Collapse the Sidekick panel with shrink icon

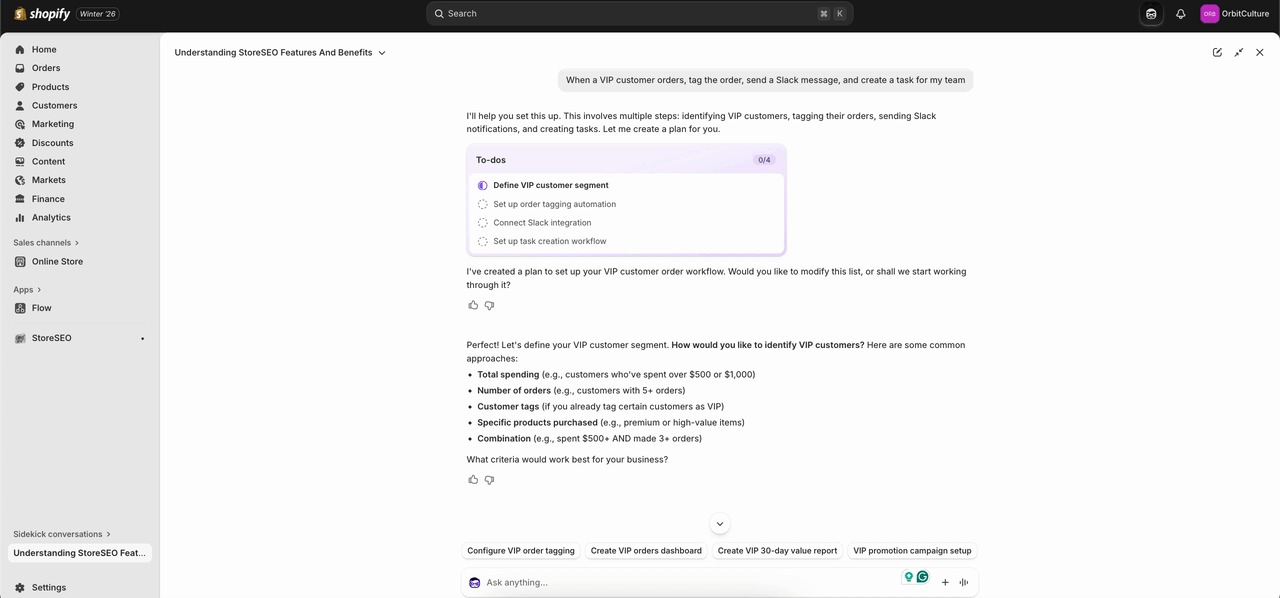point(1239,52)
